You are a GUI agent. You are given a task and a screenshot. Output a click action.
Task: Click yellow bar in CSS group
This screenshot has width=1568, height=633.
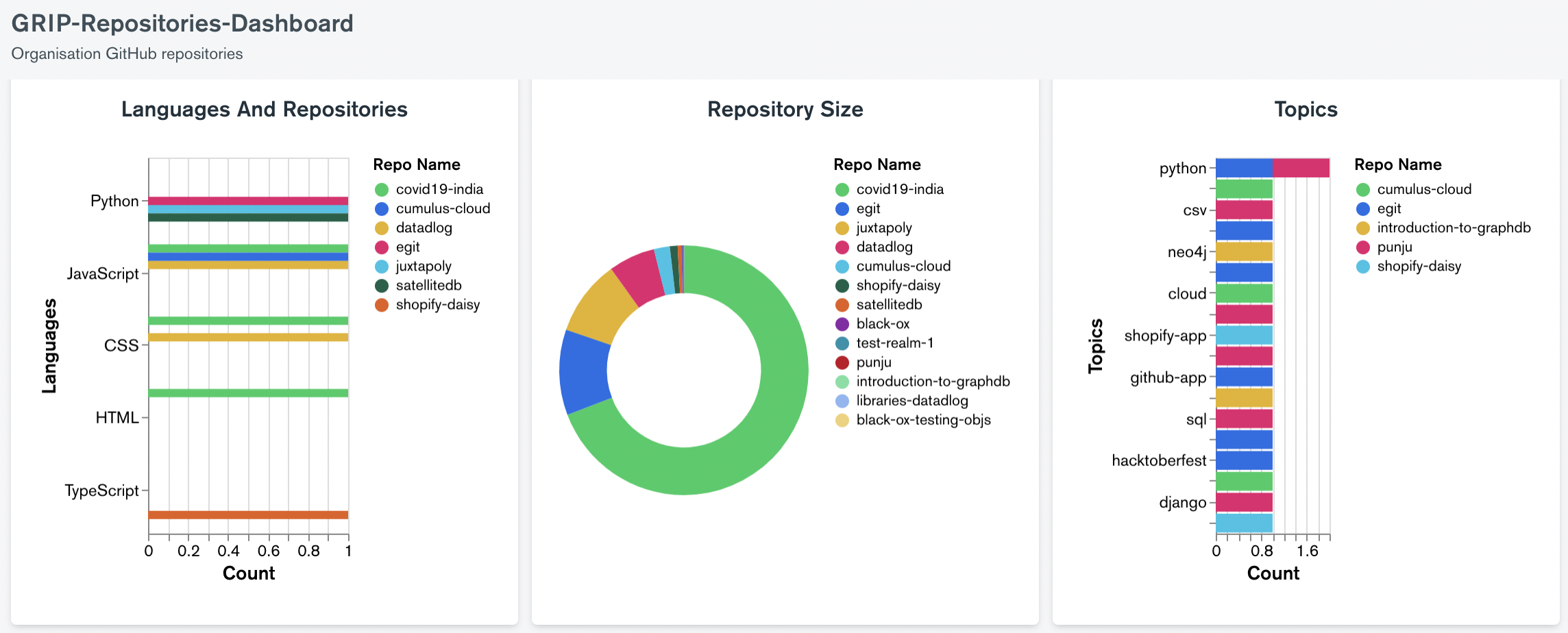tap(248, 337)
